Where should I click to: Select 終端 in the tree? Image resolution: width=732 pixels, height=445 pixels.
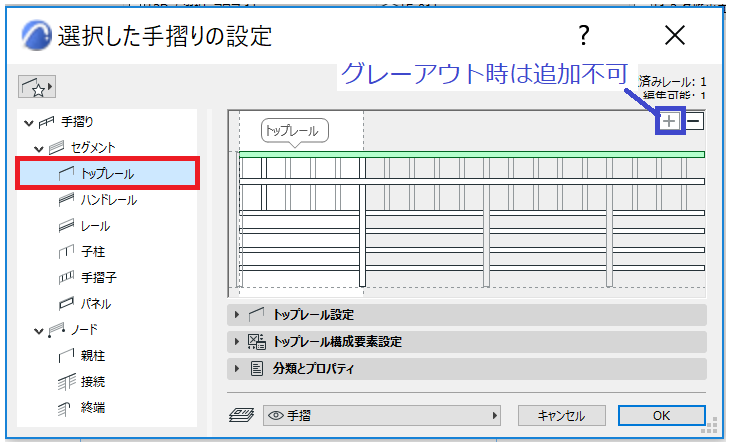click(92, 408)
